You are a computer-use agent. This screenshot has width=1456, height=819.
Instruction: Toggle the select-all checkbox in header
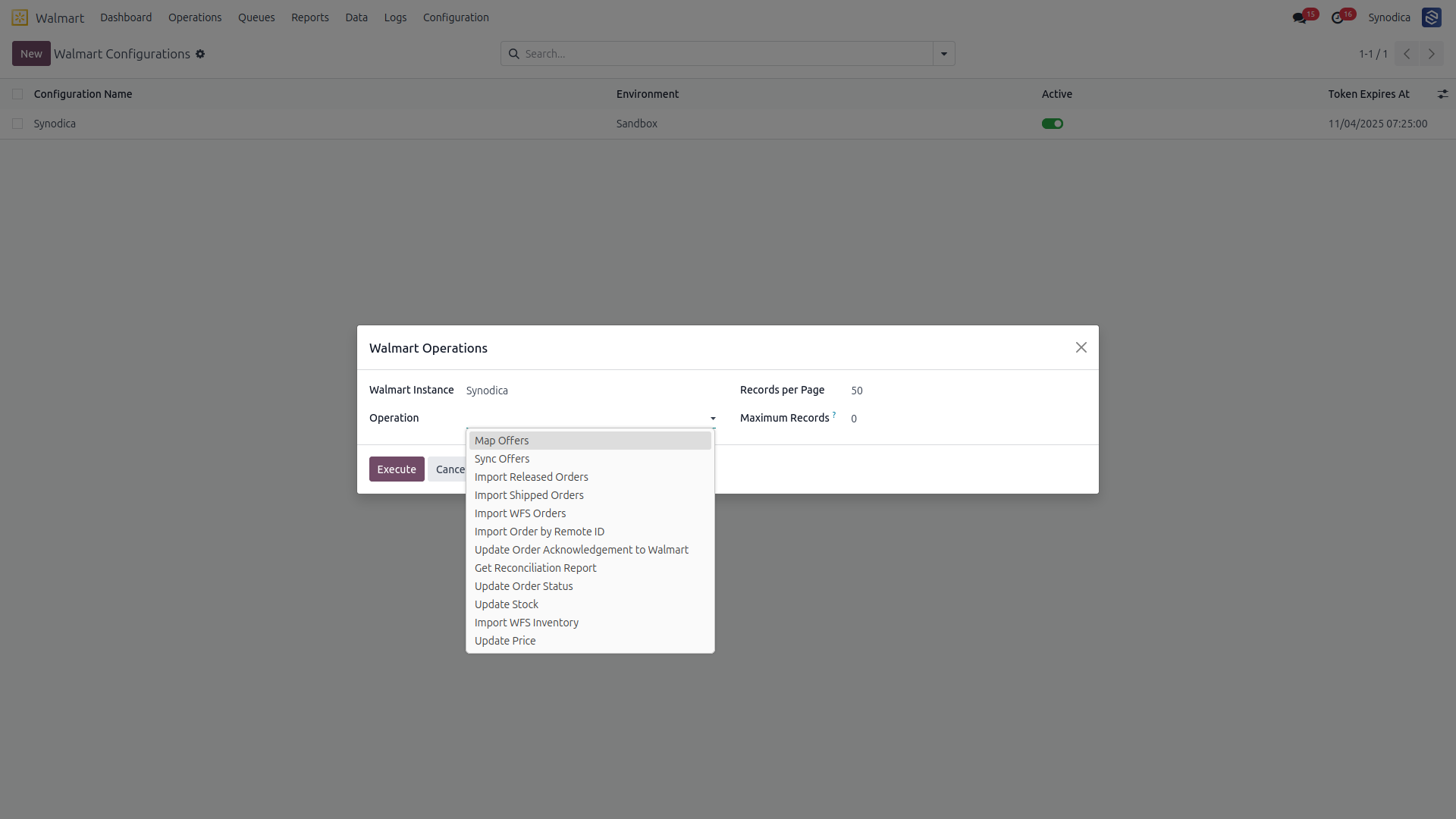click(17, 94)
